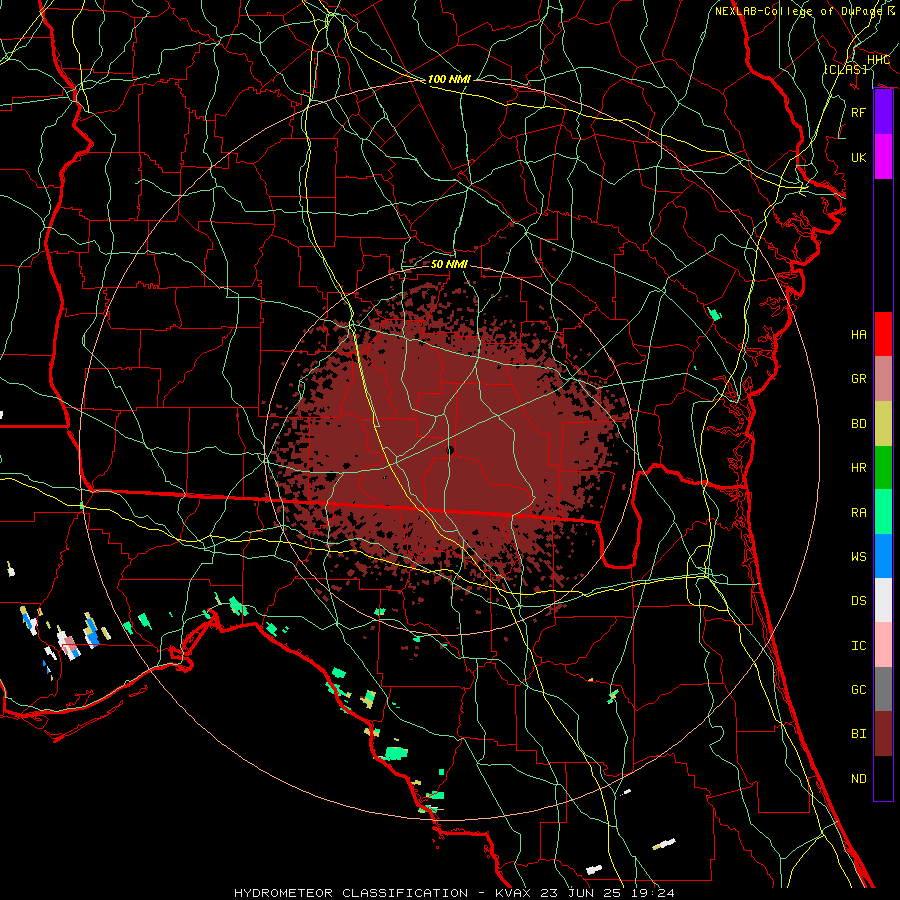Click the RA light green legend swatch
Viewport: 900px width, 900px height.
coord(883,512)
